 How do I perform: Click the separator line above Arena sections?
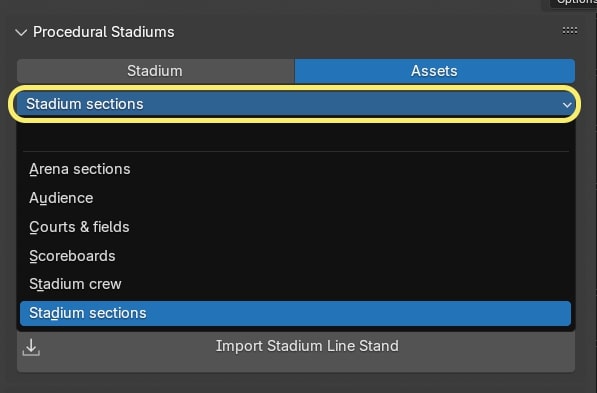(x=295, y=152)
